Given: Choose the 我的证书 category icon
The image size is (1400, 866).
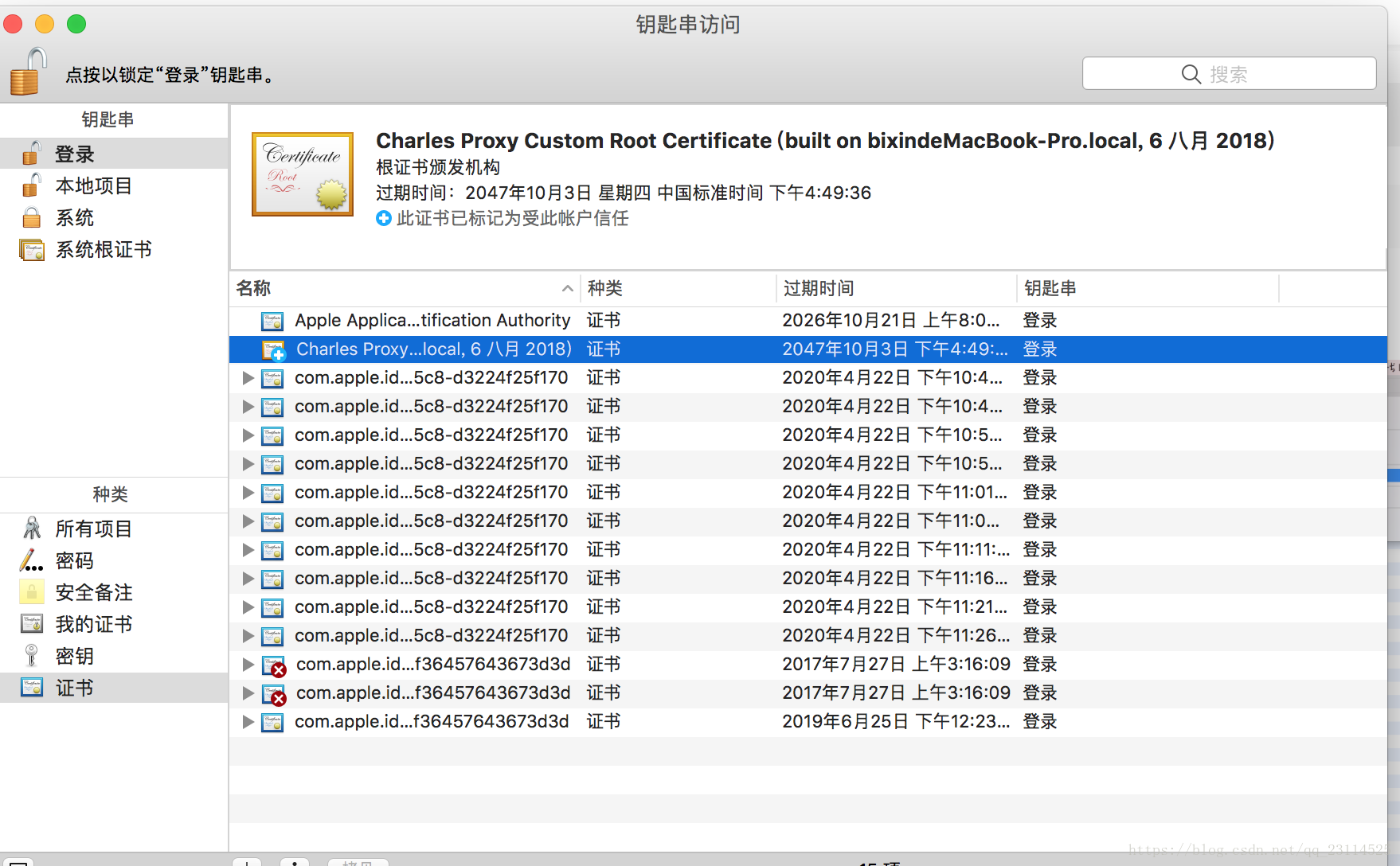Looking at the screenshot, I should (32, 624).
